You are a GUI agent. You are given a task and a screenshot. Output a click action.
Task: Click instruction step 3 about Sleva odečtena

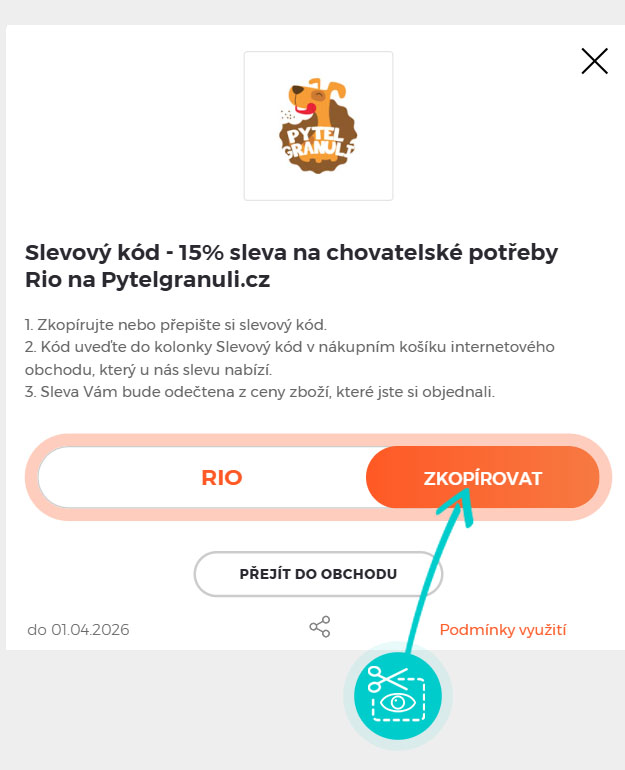click(x=260, y=392)
